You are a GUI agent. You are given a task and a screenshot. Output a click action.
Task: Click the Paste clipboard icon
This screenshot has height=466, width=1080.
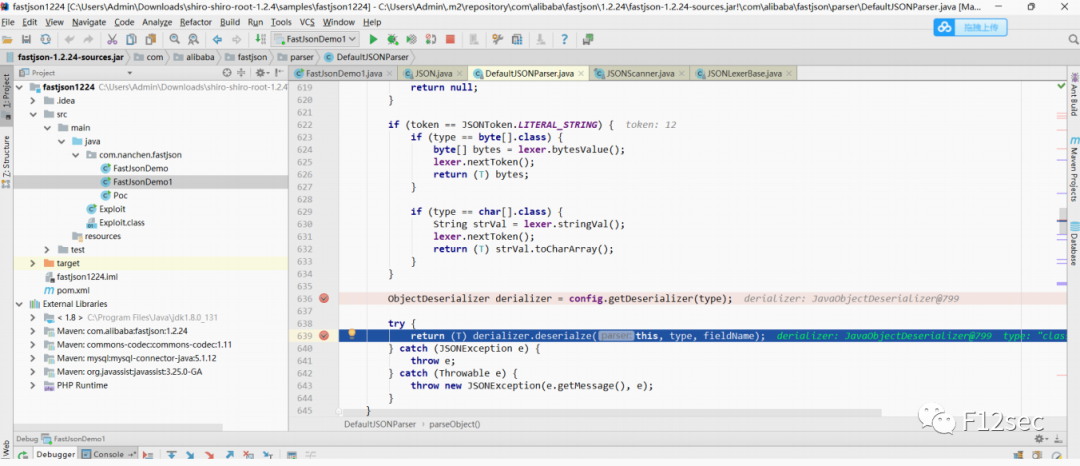coord(149,39)
